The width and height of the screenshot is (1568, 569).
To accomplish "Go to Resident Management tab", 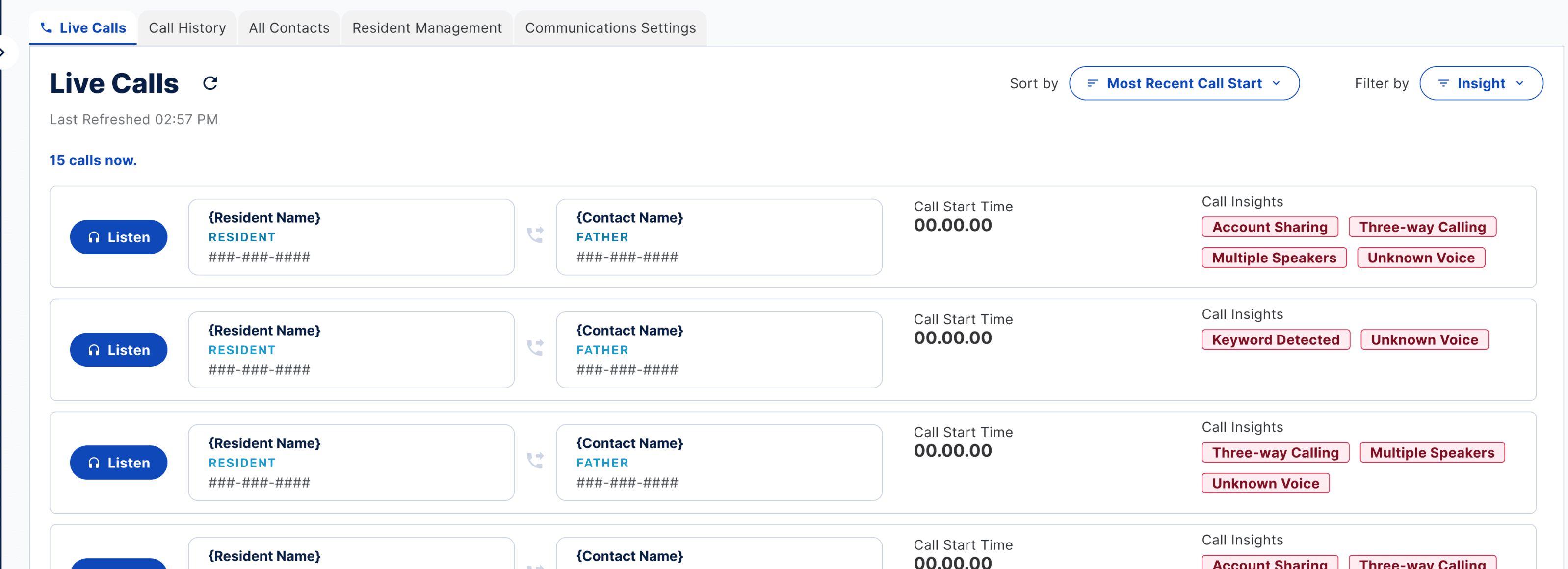I will click(427, 28).
